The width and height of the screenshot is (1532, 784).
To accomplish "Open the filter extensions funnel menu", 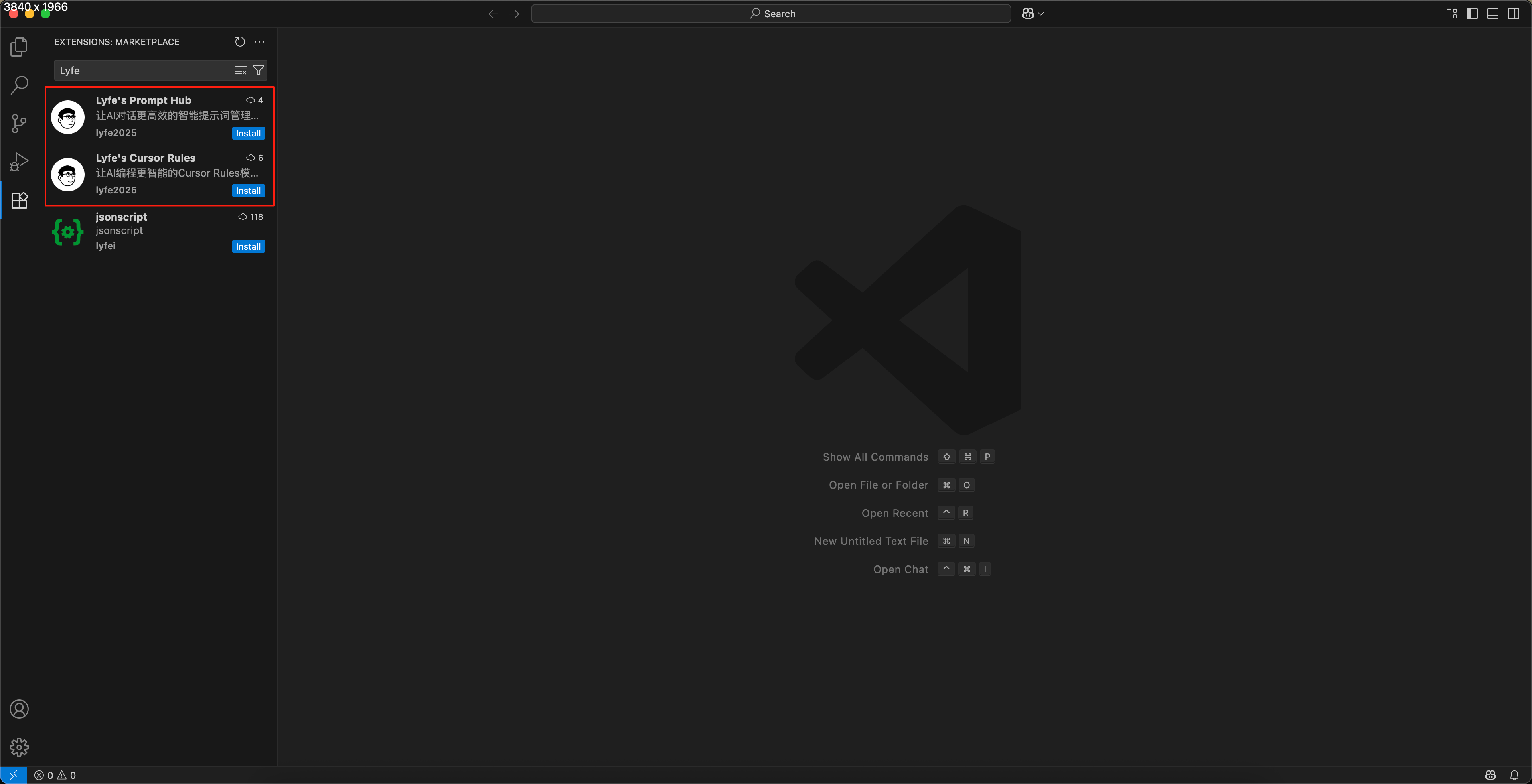I will click(x=259, y=70).
